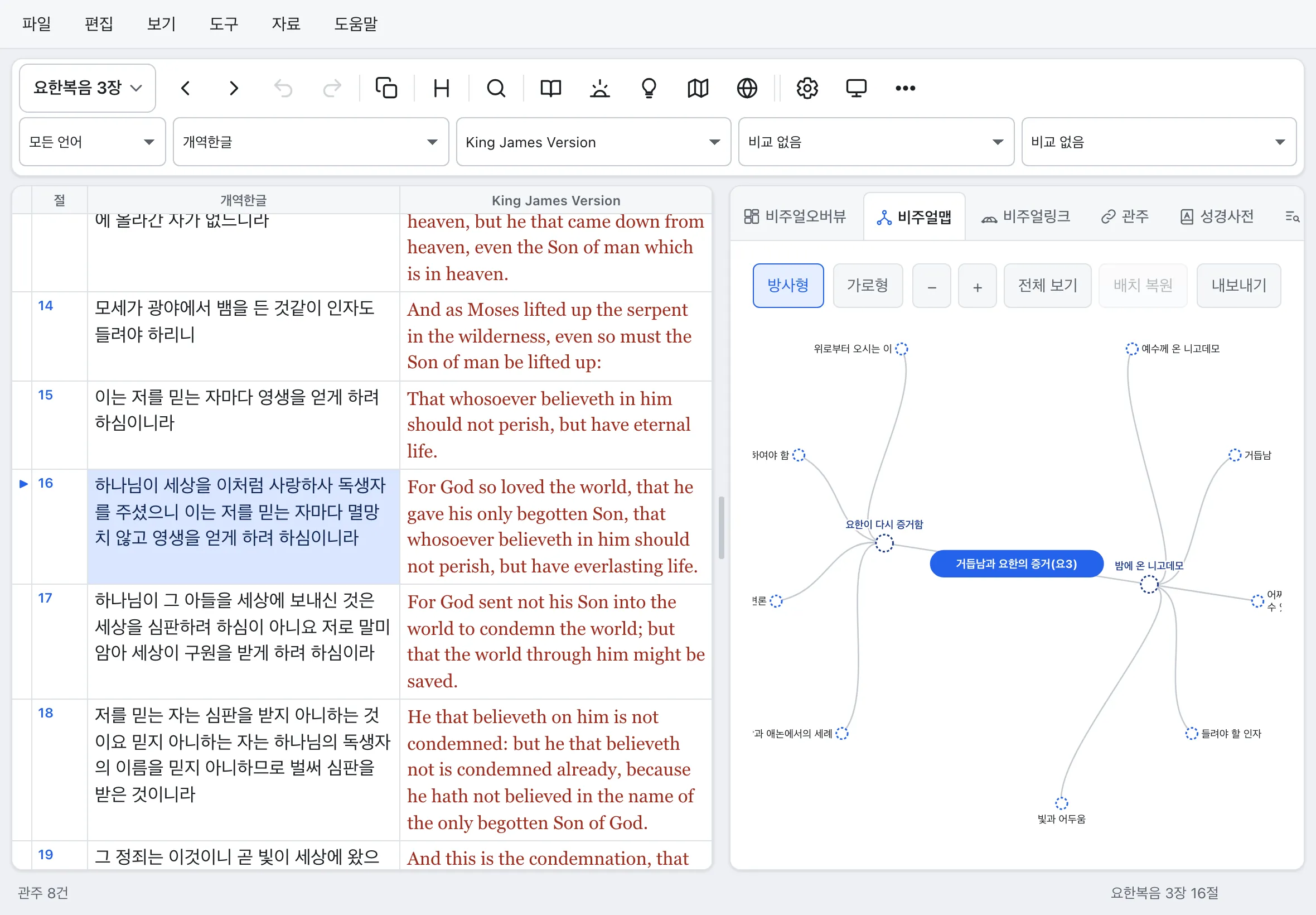Open the King James Version dropdown
Viewport: 1316px width, 915px height.
point(593,142)
